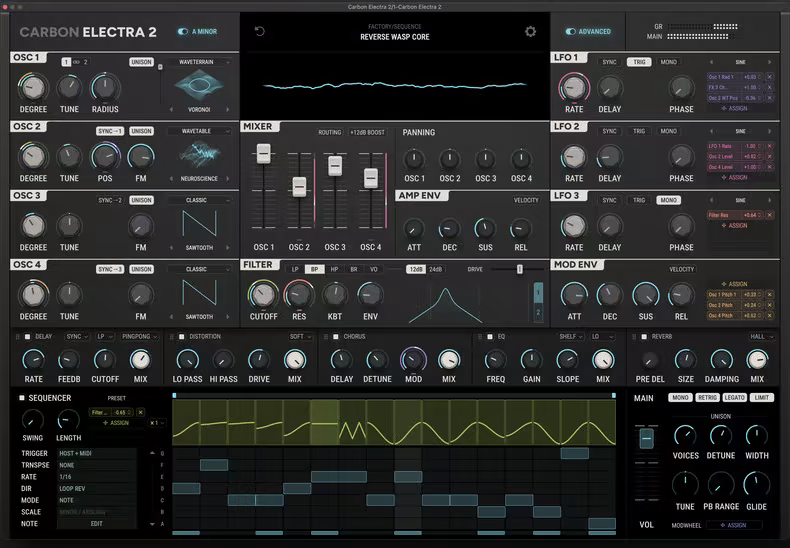Remove the Osc 2 WT Pos modulation

[x=769, y=98]
